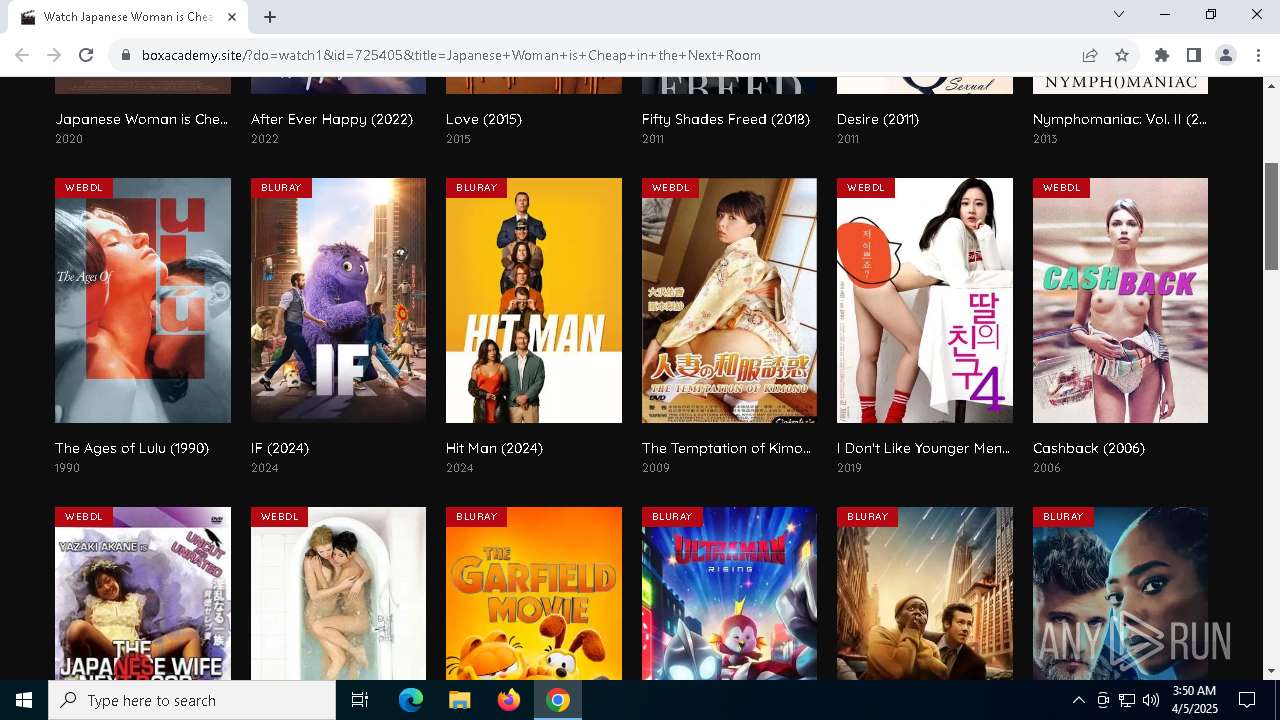
Task: Open the Ultraman Rising poster
Action: [x=729, y=593]
